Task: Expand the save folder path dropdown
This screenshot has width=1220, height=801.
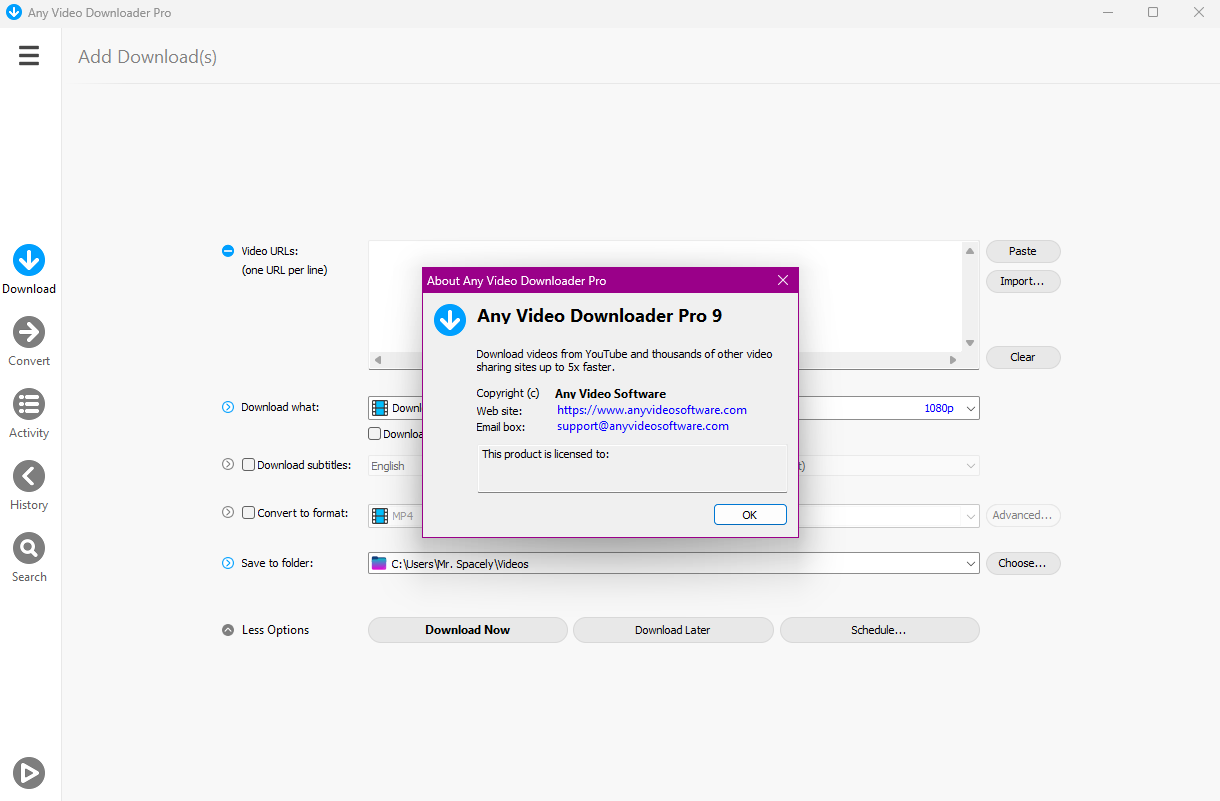Action: click(x=970, y=564)
